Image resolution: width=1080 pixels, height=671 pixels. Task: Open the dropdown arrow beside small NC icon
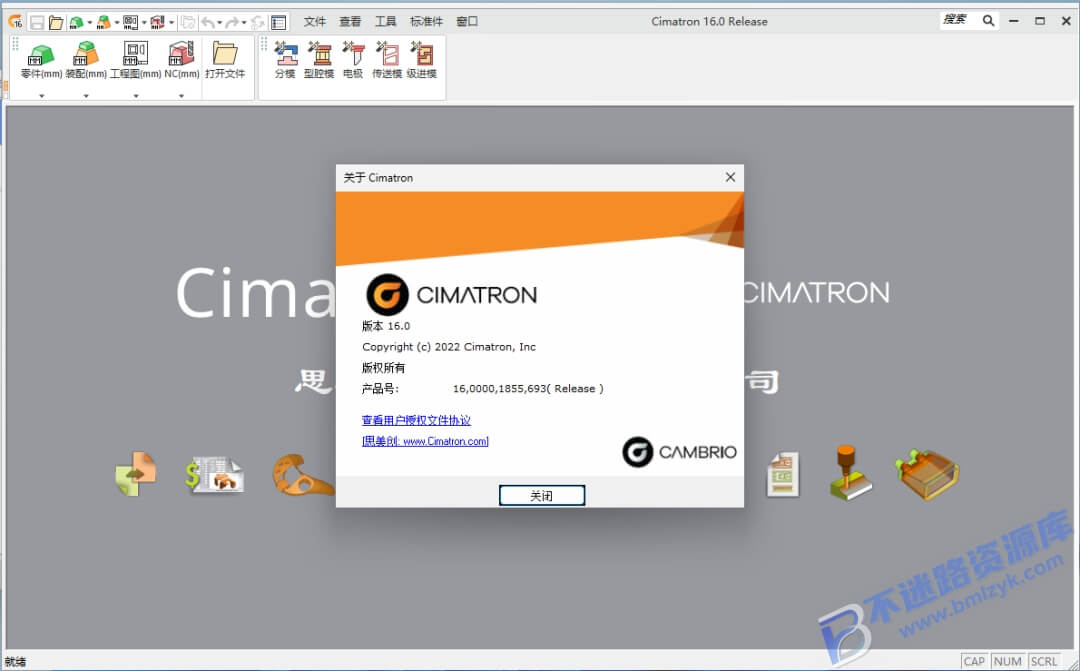tap(172, 23)
